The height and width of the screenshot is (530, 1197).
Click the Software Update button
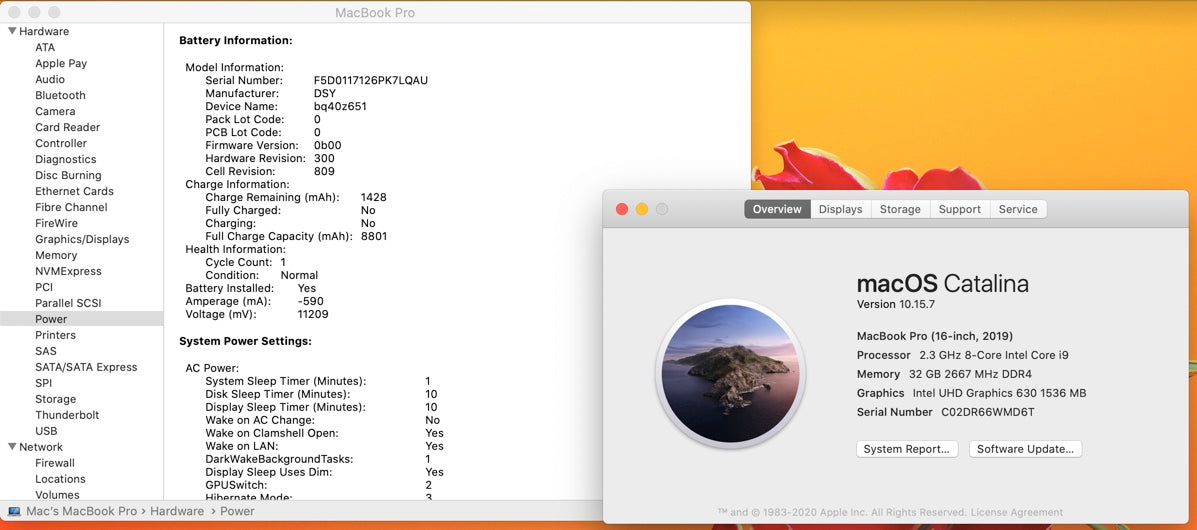point(1025,449)
